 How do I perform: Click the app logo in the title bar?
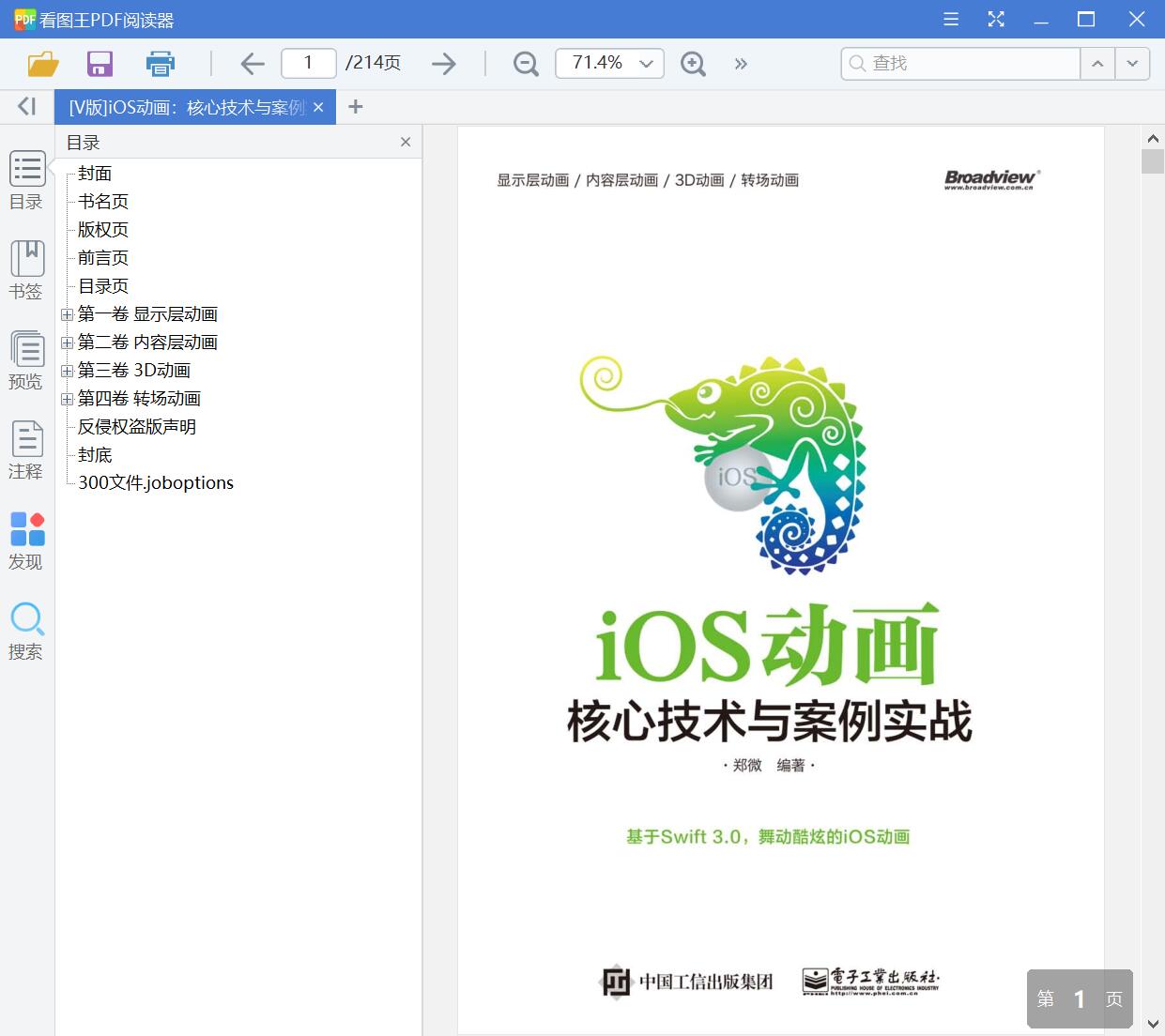coord(24,19)
